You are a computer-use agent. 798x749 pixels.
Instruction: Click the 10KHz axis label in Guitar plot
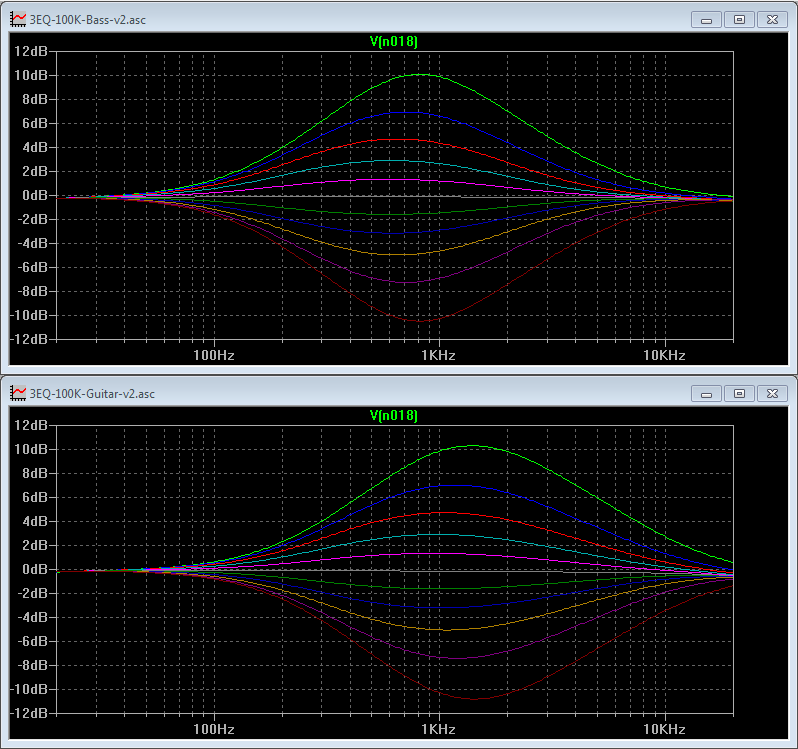664,729
